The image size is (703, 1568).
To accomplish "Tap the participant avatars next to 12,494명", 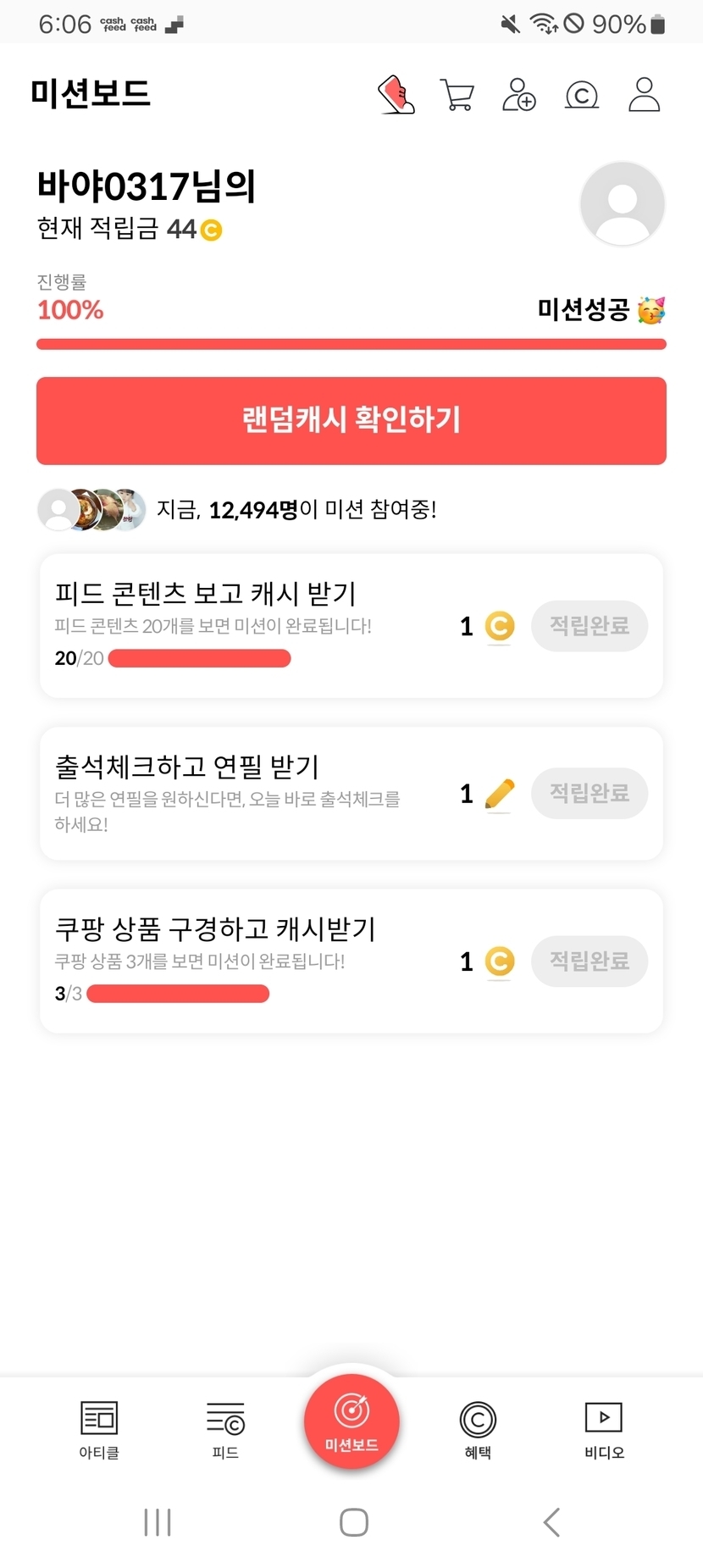I will click(91, 509).
